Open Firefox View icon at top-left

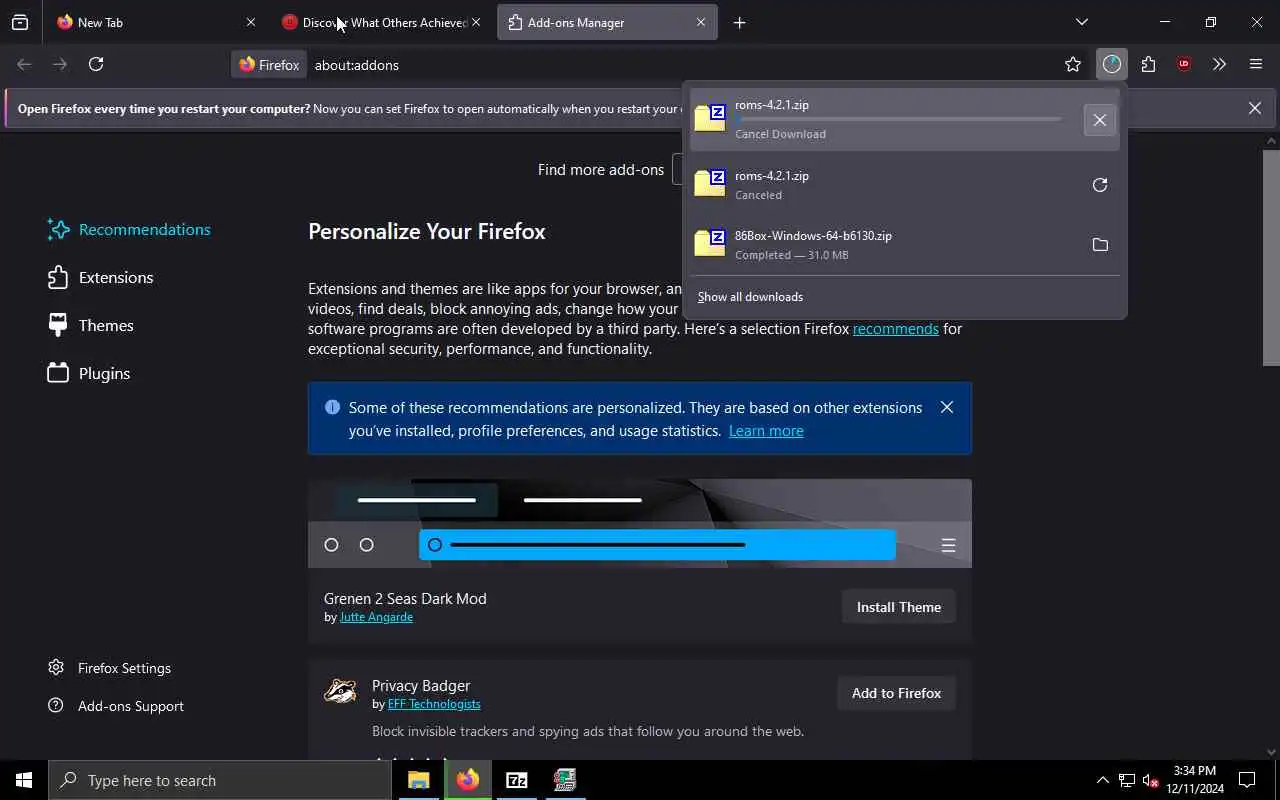coord(20,22)
